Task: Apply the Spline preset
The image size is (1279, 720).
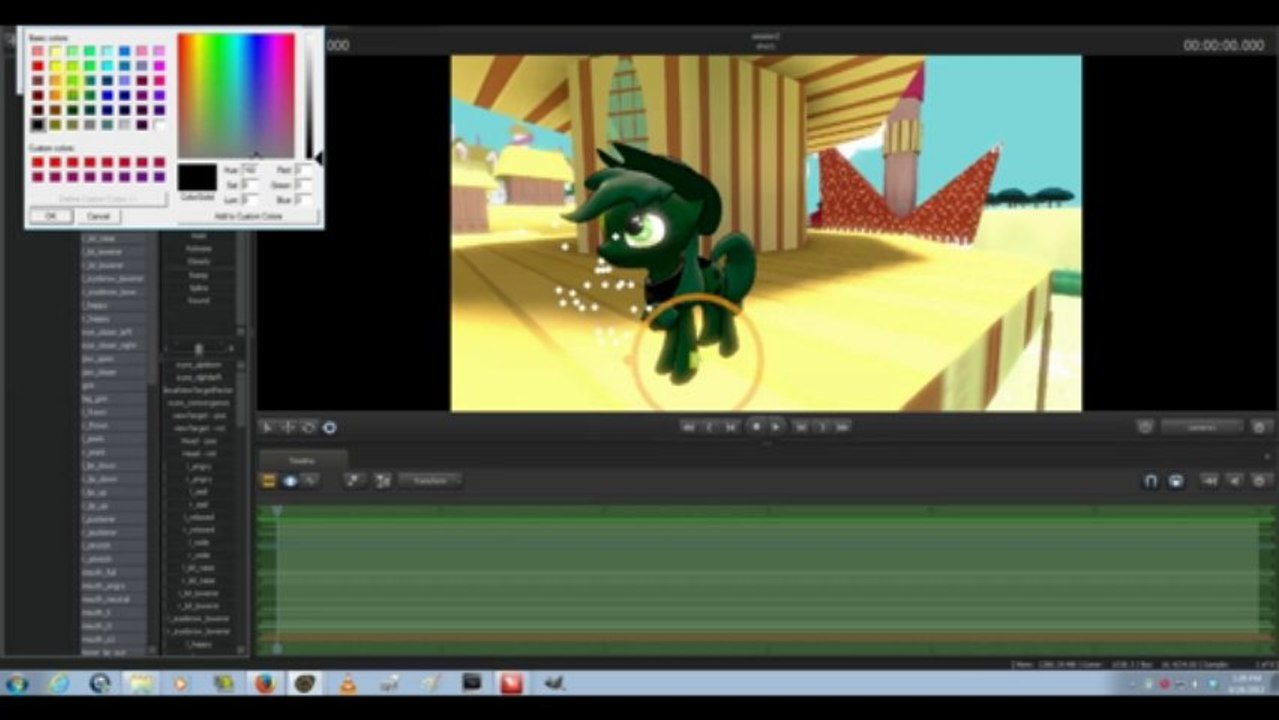Action: pos(198,287)
